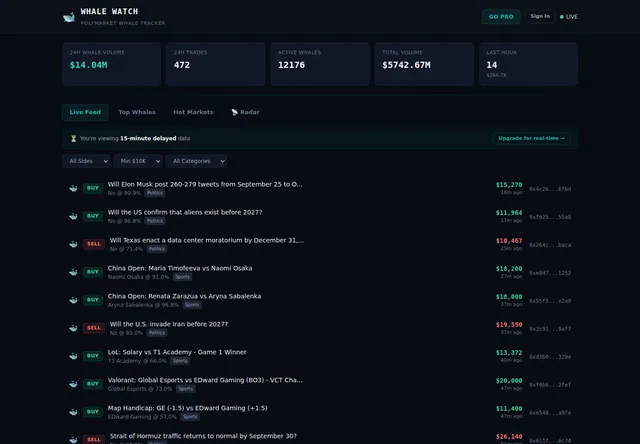Open LoL Solary vs T1 Academy market
The height and width of the screenshot is (444, 640).
pos(177,352)
